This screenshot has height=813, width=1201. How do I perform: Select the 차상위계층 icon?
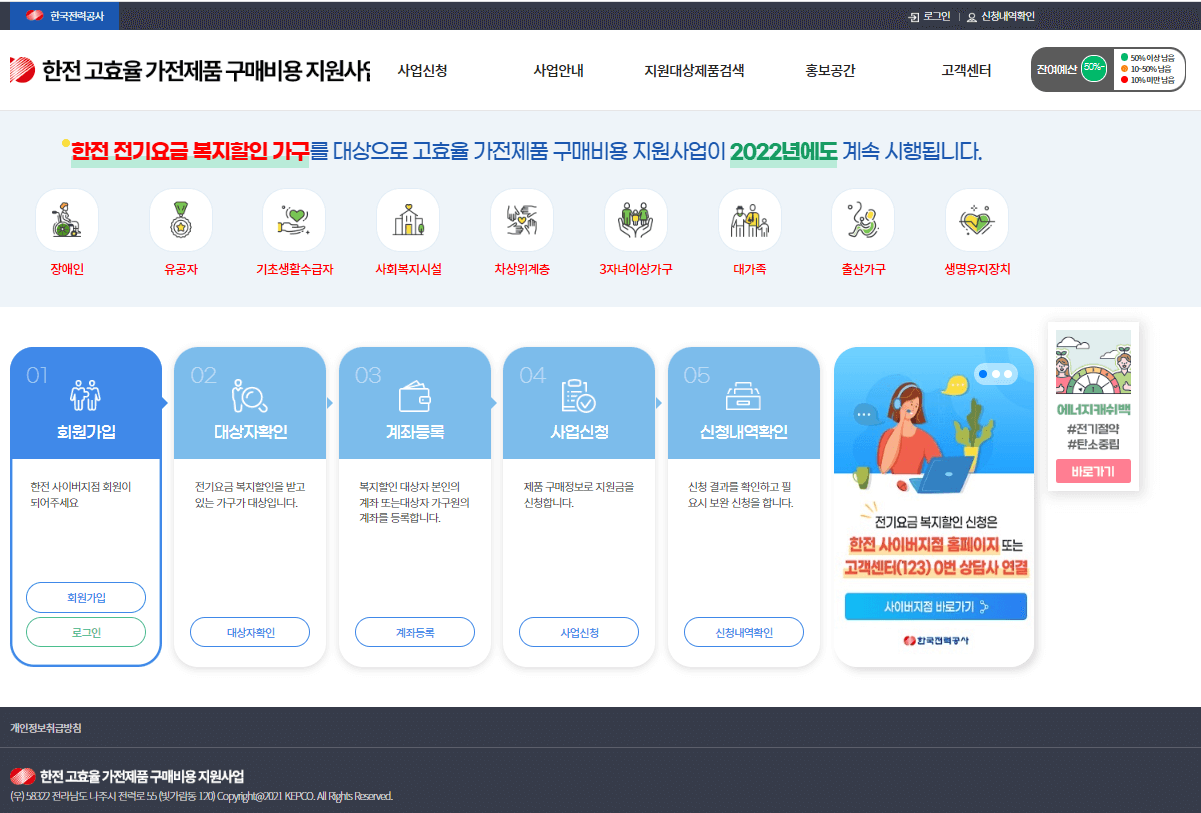click(x=522, y=219)
